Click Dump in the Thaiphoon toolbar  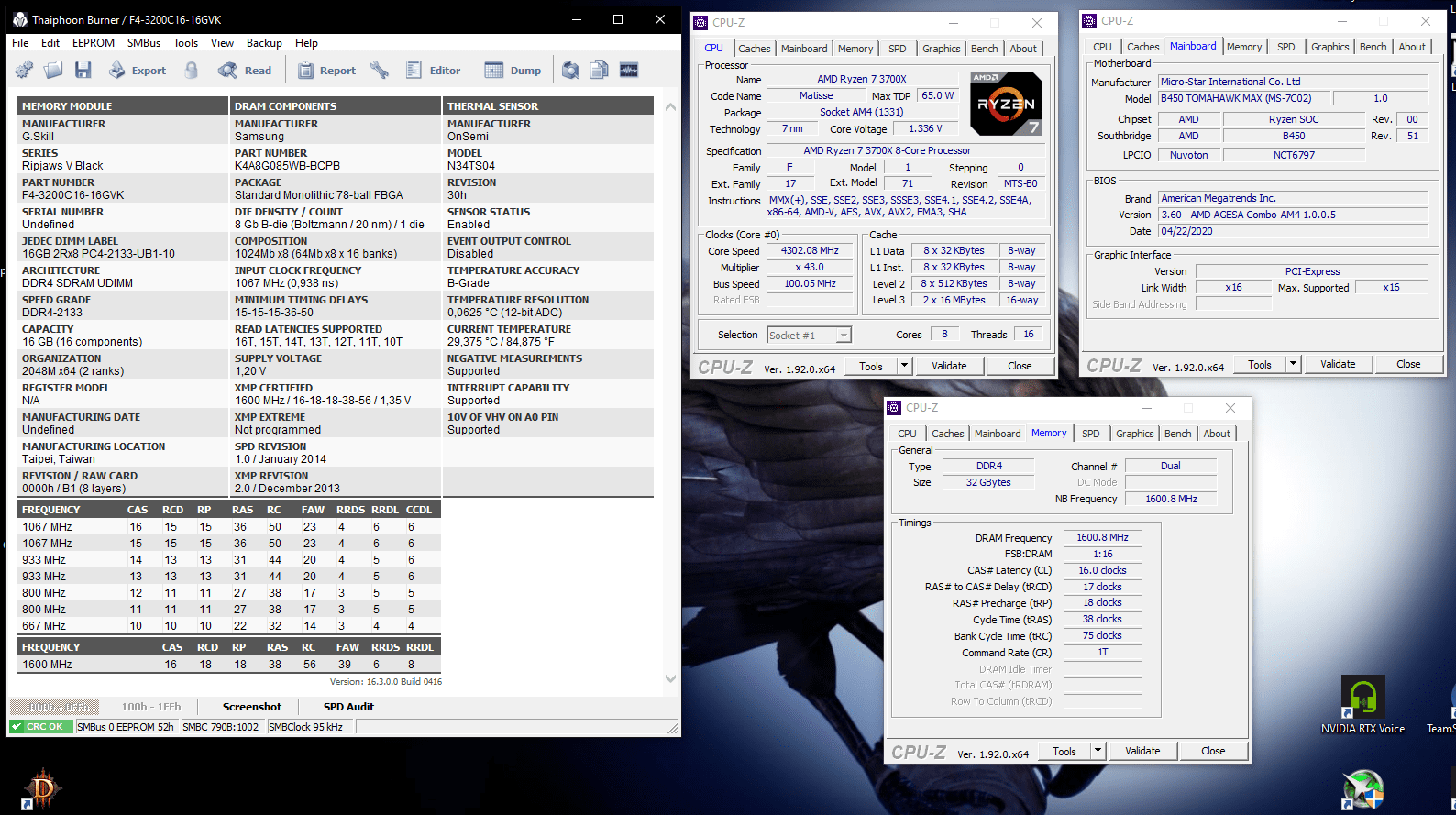pos(513,71)
